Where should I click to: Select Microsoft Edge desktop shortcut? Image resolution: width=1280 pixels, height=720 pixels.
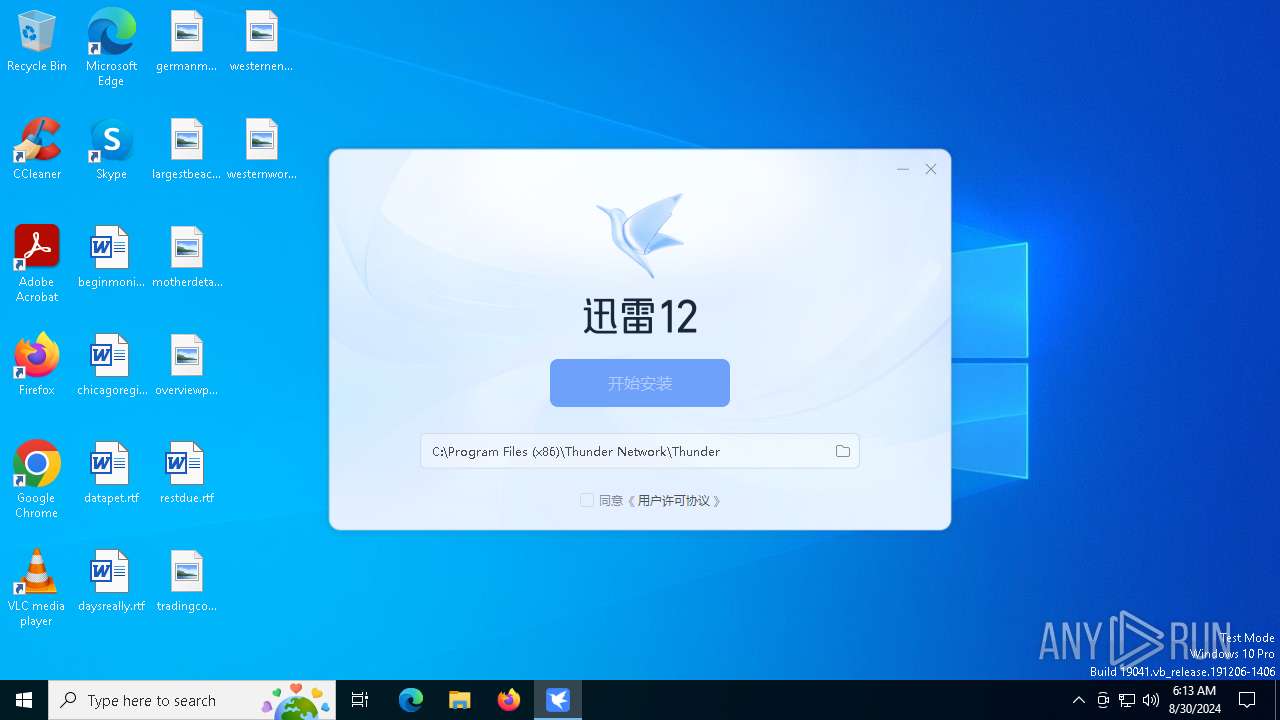click(x=111, y=48)
